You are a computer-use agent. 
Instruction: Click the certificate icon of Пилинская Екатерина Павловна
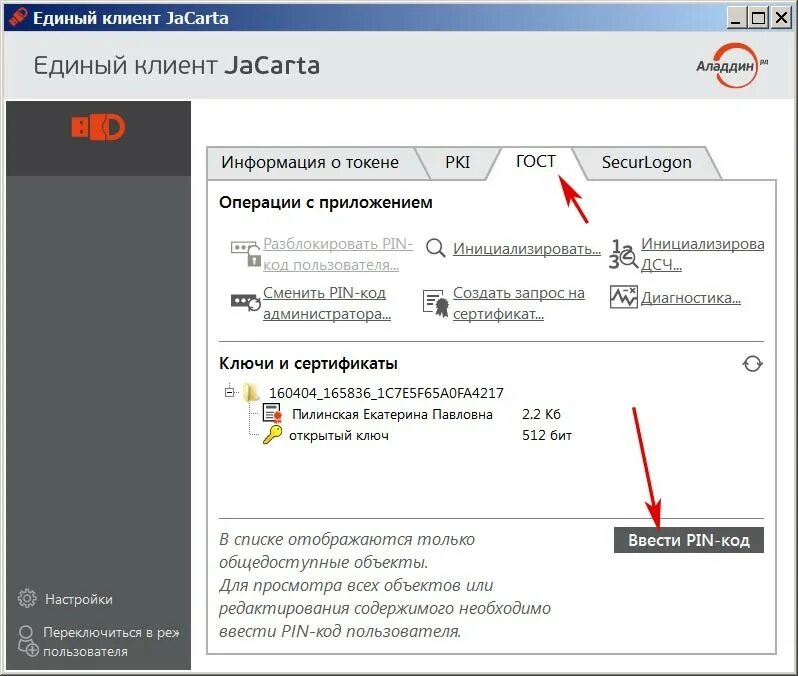[x=272, y=413]
